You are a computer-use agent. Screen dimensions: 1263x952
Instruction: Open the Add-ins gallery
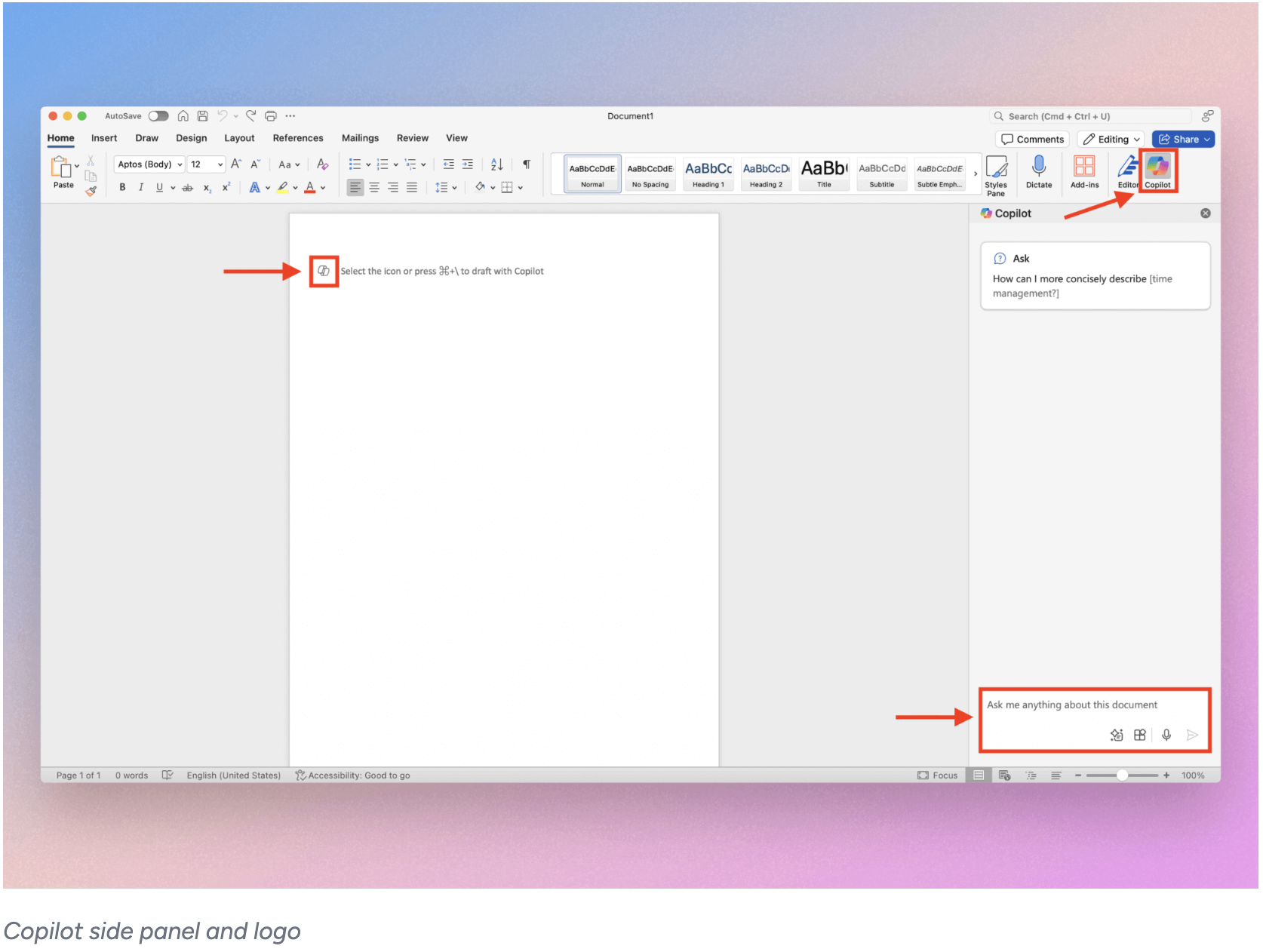coord(1084,172)
